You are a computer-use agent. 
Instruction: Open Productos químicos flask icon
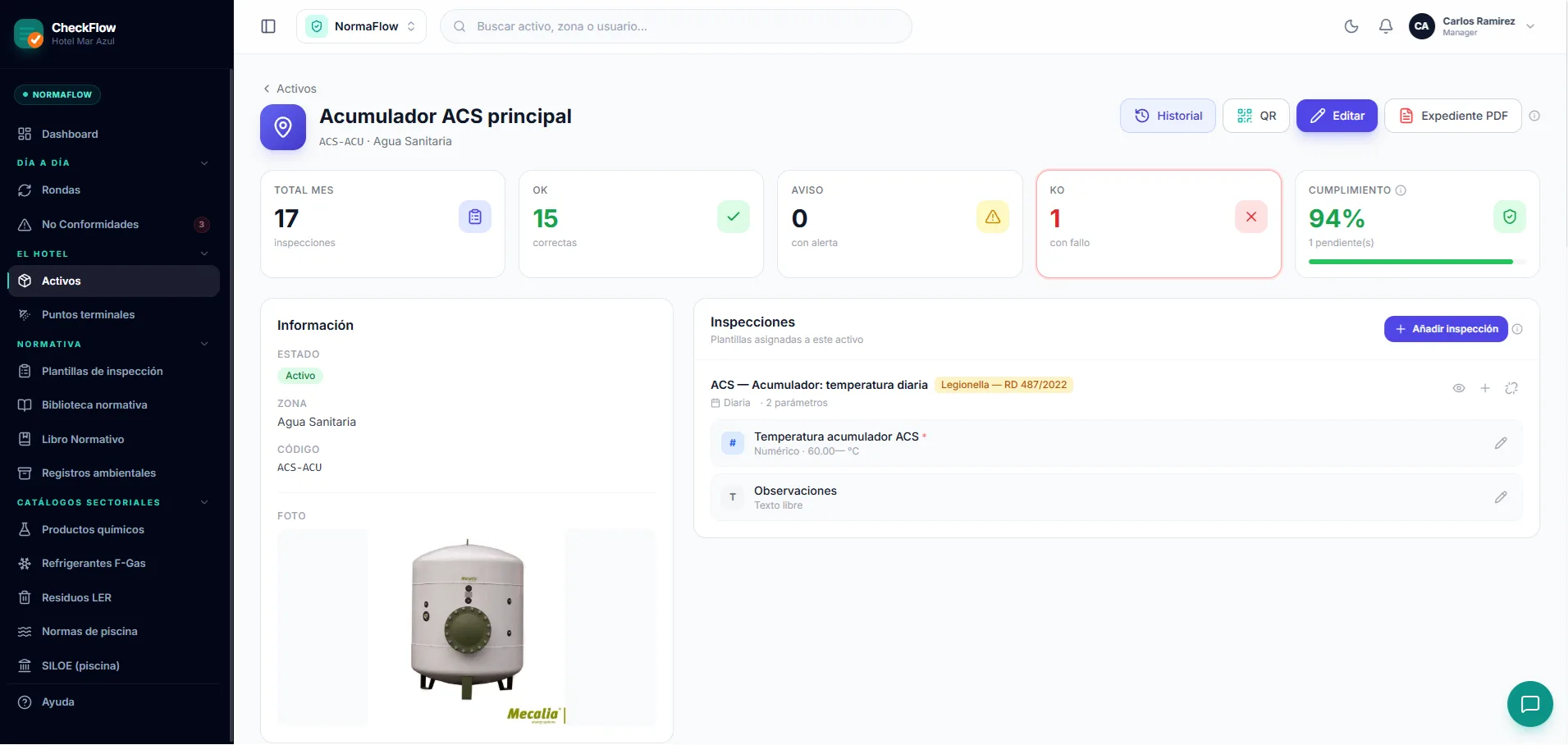pos(25,530)
